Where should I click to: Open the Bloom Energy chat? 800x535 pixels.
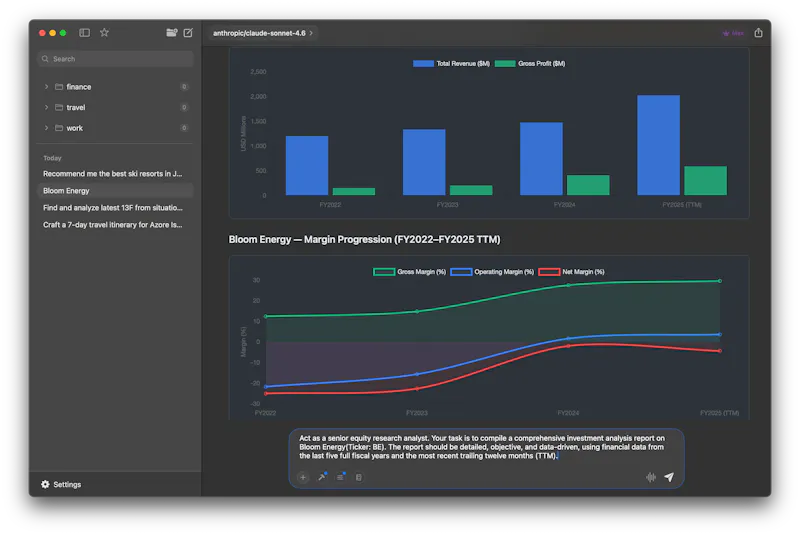[x=116, y=190]
